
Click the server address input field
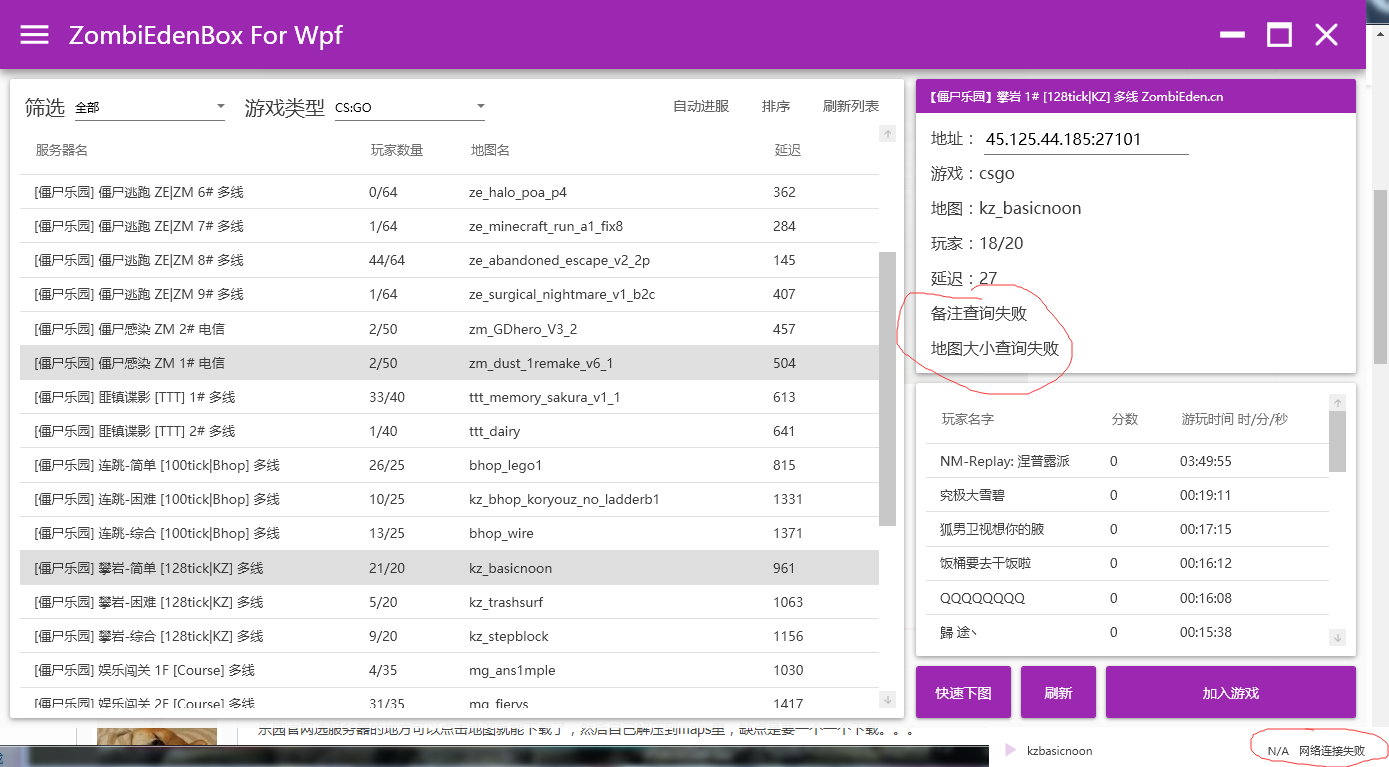point(1086,140)
